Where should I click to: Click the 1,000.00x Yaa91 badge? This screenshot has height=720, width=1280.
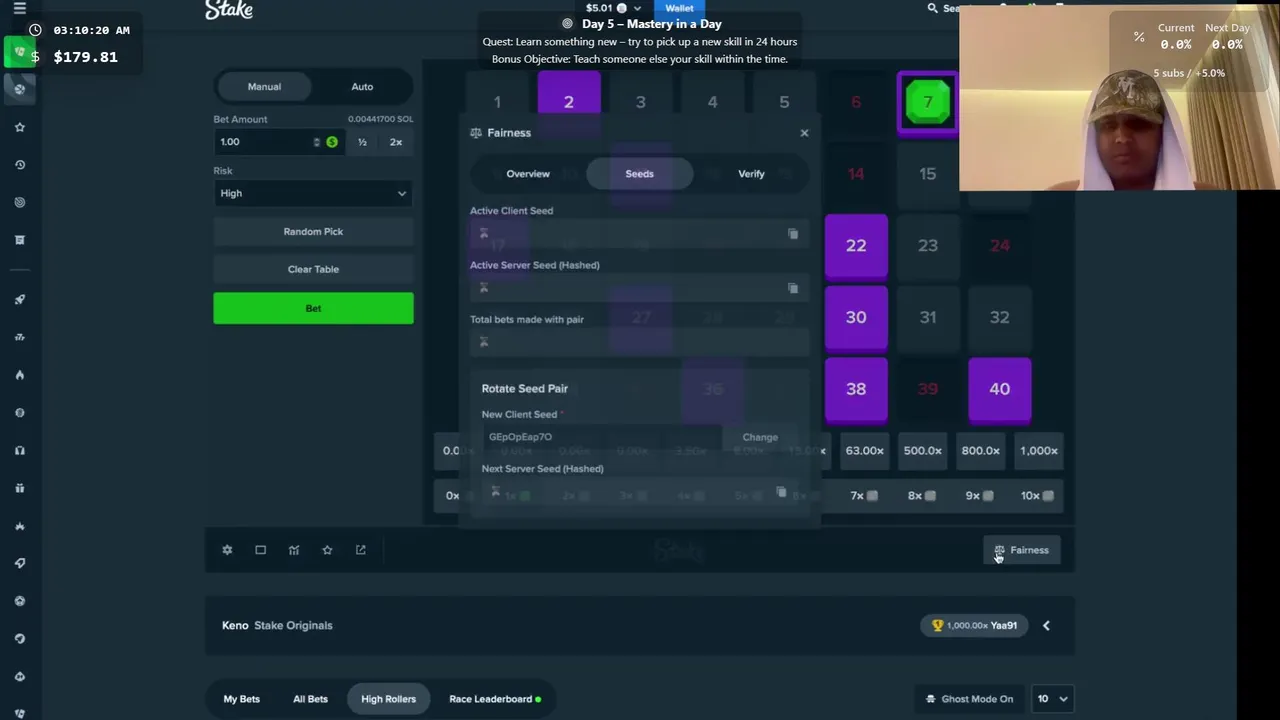974,626
